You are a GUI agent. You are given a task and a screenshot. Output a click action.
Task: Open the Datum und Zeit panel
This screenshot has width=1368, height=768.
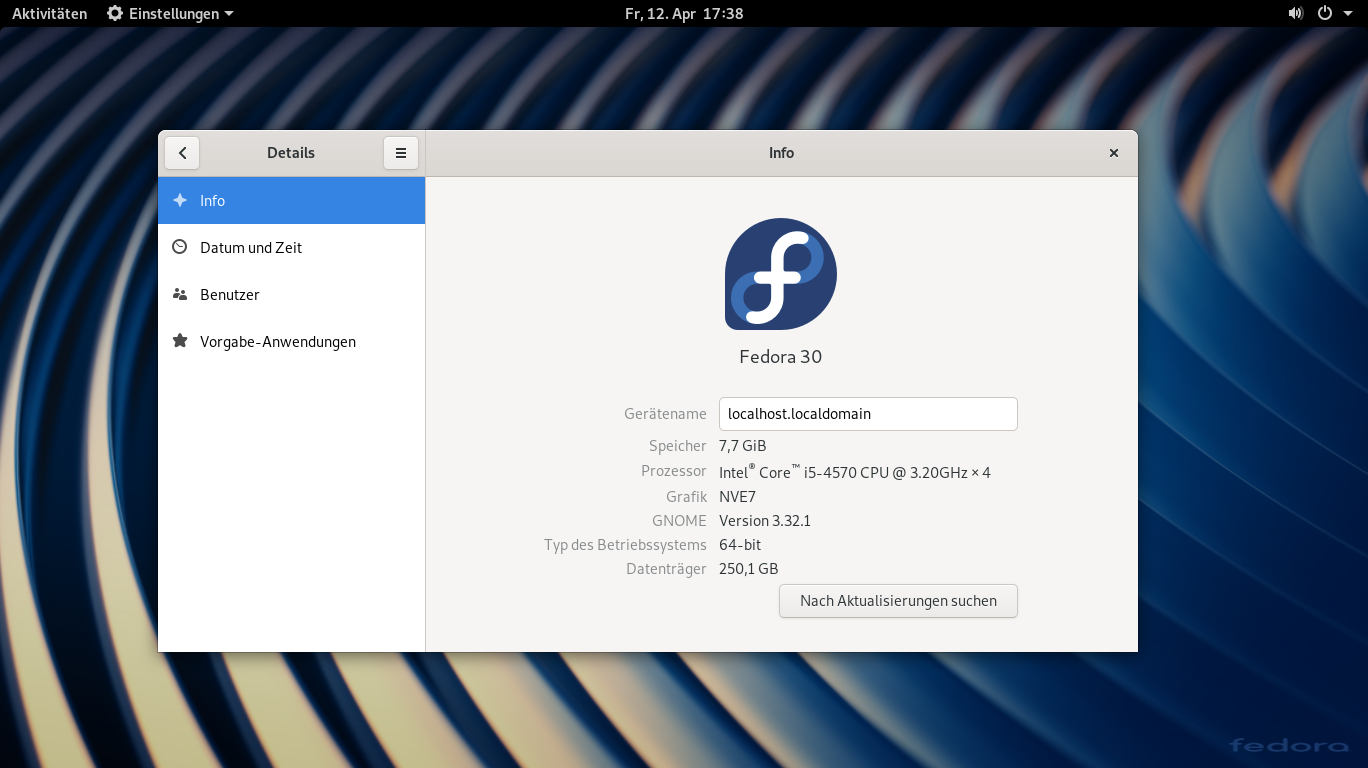point(292,247)
